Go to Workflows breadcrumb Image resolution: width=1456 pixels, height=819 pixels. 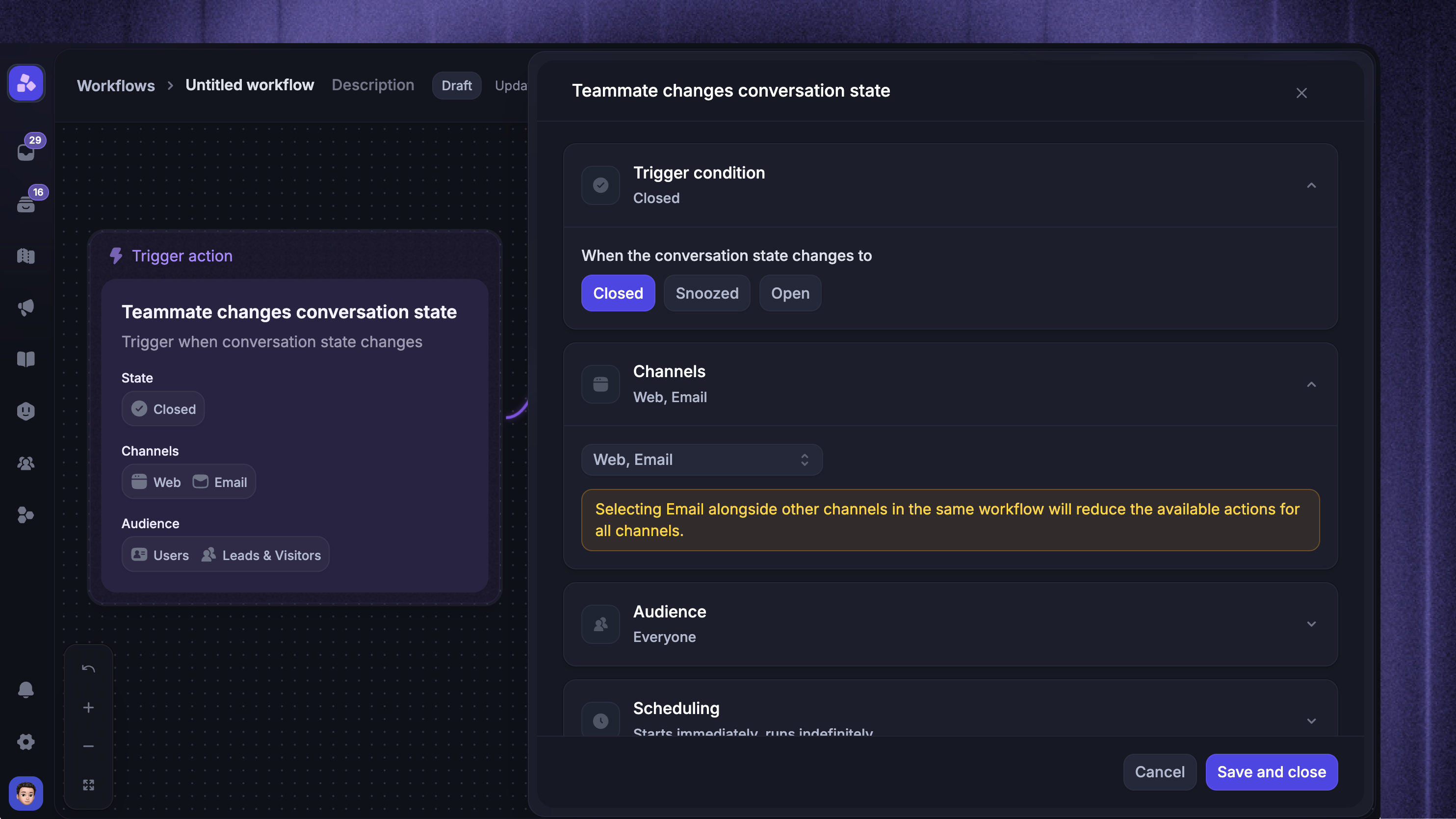[x=116, y=85]
